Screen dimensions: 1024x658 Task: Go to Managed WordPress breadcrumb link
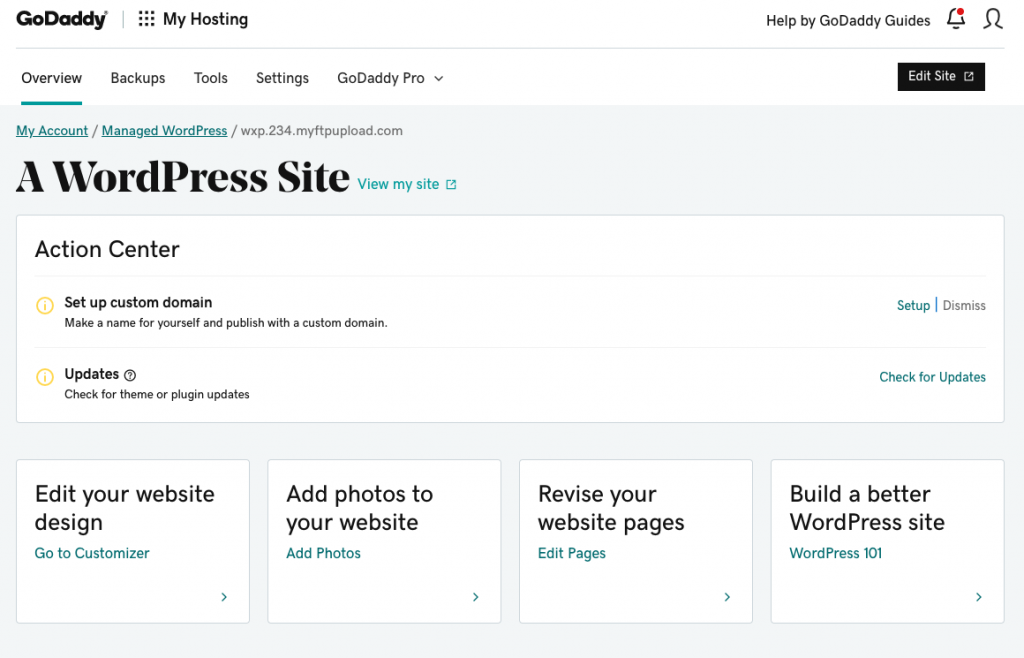point(165,131)
